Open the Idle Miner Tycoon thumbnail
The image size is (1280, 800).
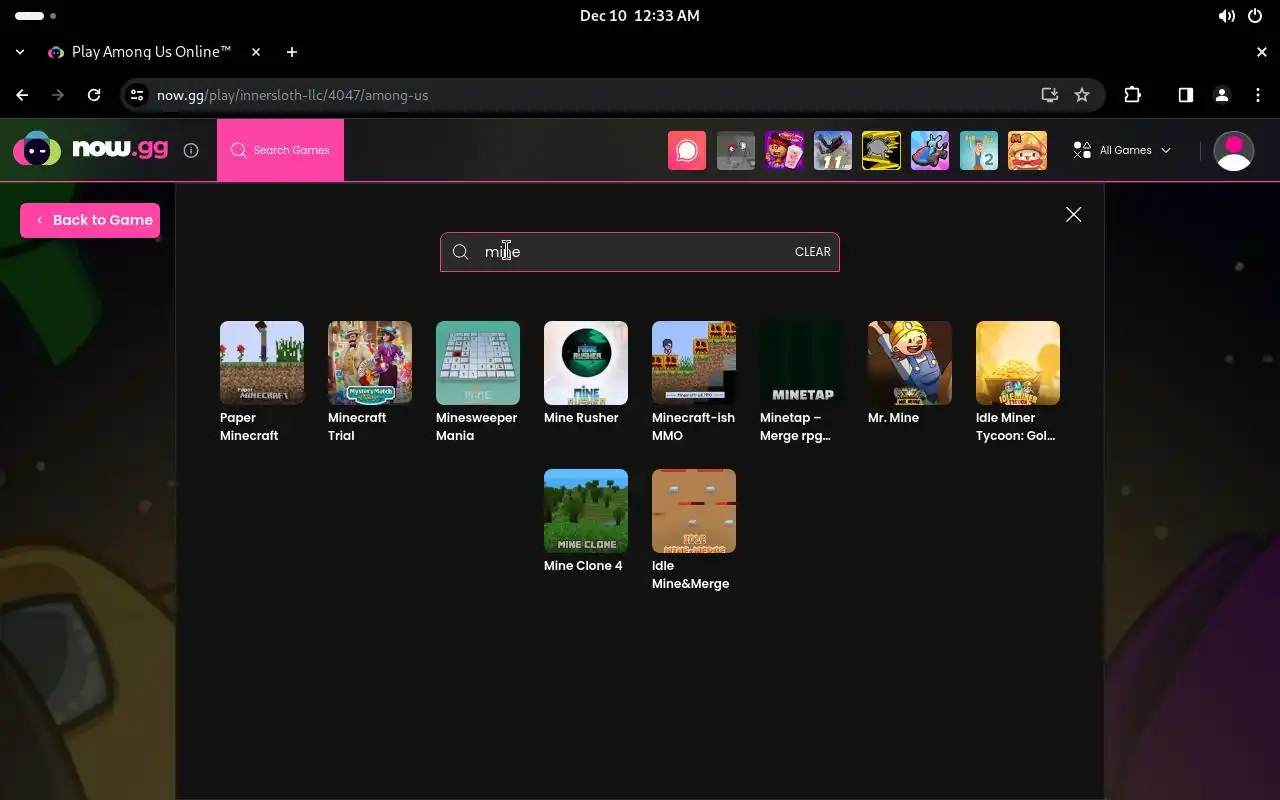click(x=1018, y=363)
